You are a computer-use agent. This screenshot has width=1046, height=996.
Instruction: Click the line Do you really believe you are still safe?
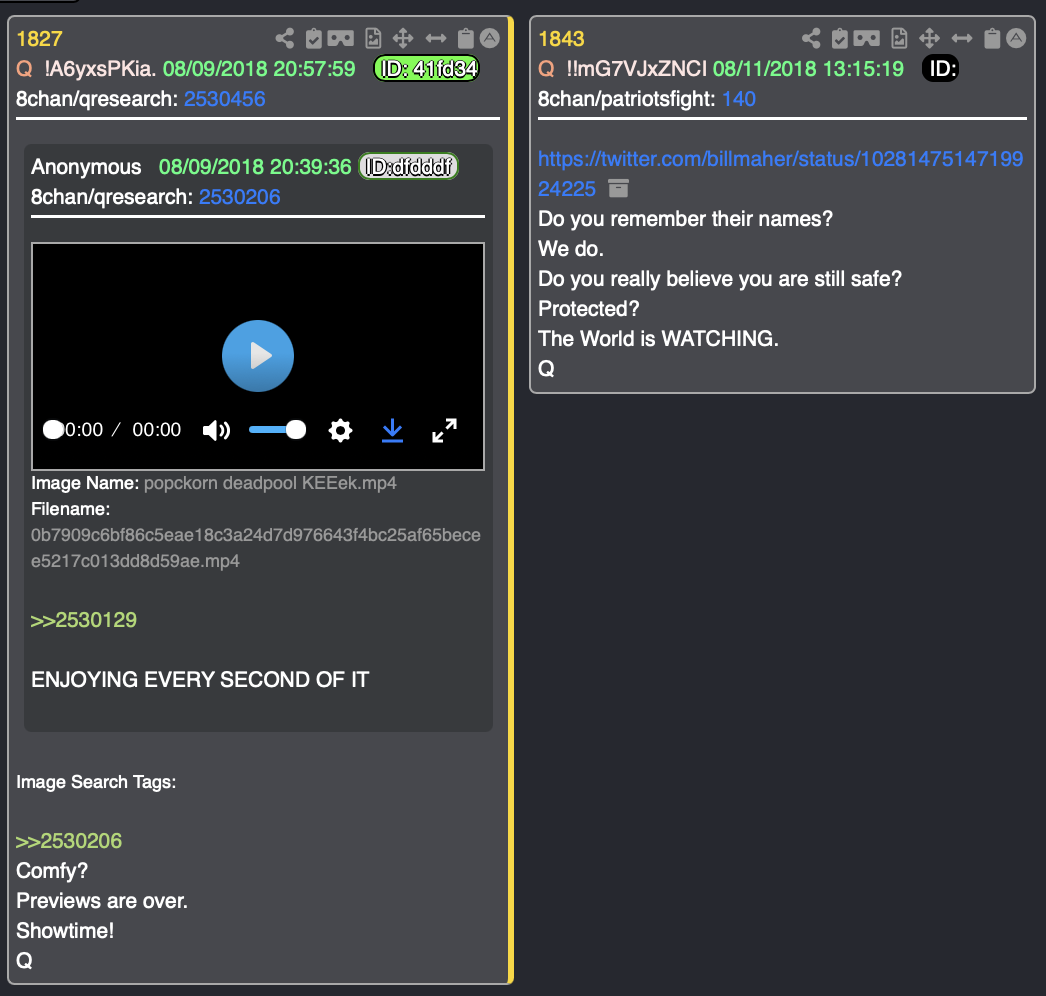(720, 279)
